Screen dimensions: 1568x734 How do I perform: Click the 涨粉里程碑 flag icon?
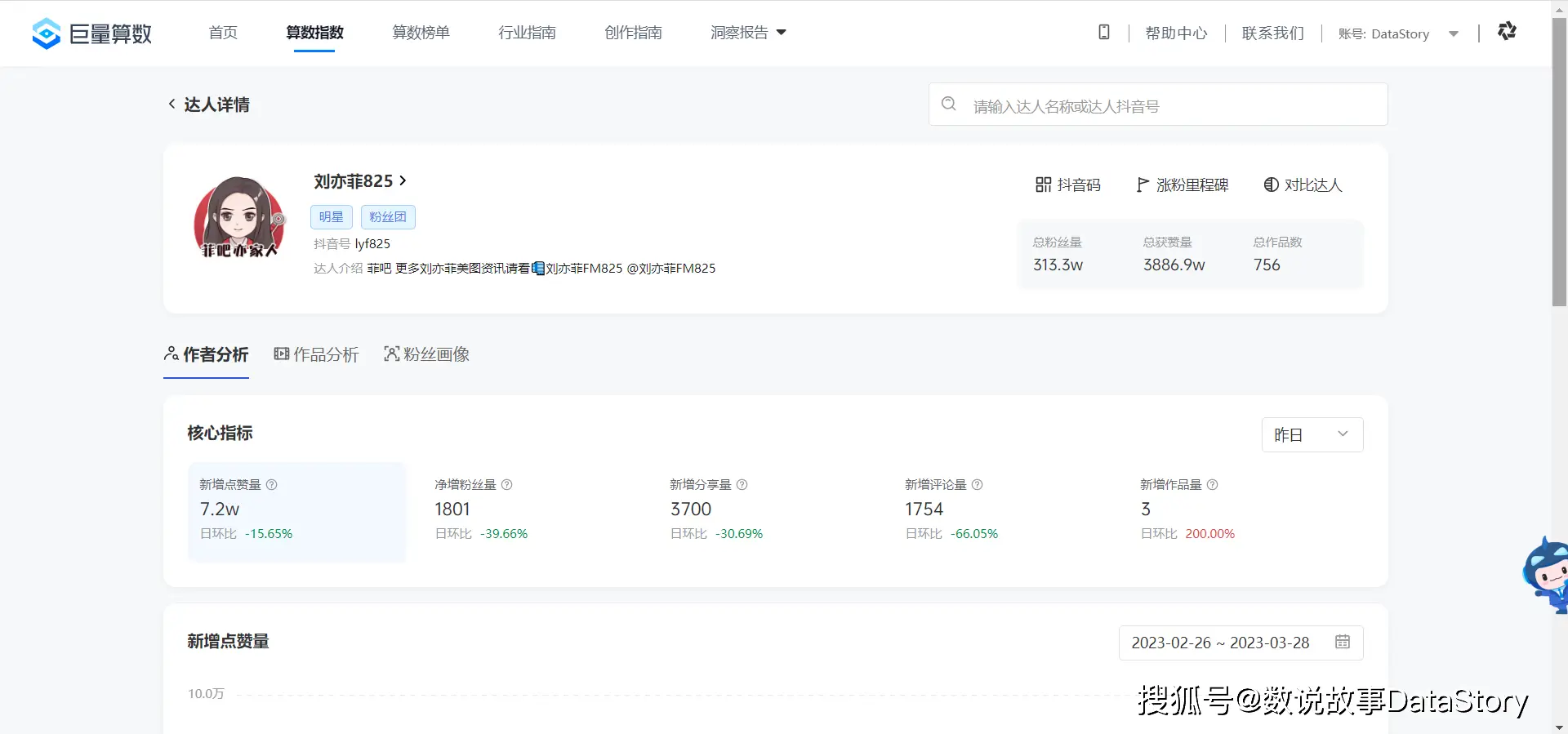point(1143,185)
